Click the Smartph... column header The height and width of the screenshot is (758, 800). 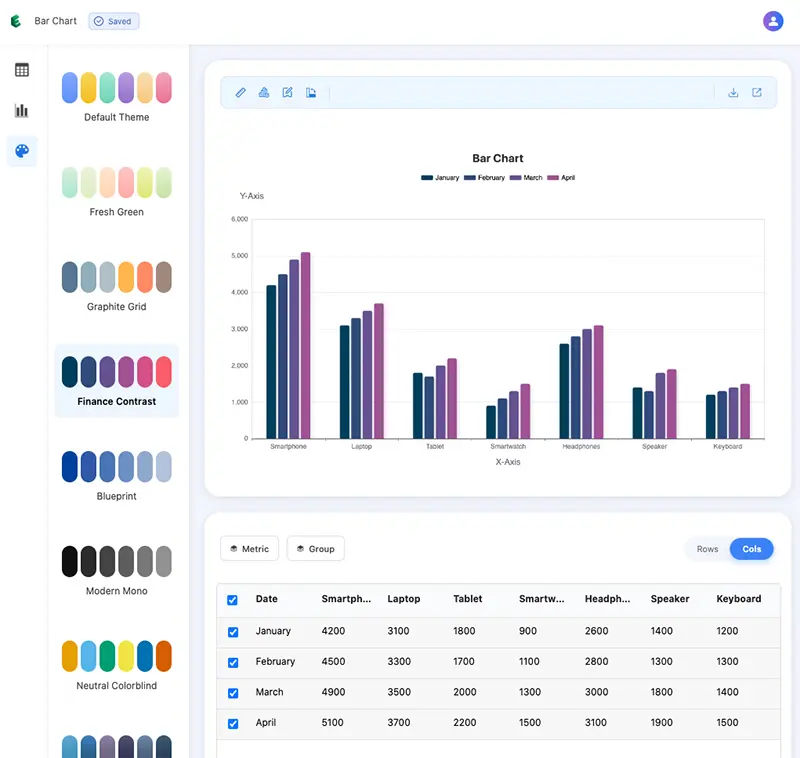click(x=346, y=599)
